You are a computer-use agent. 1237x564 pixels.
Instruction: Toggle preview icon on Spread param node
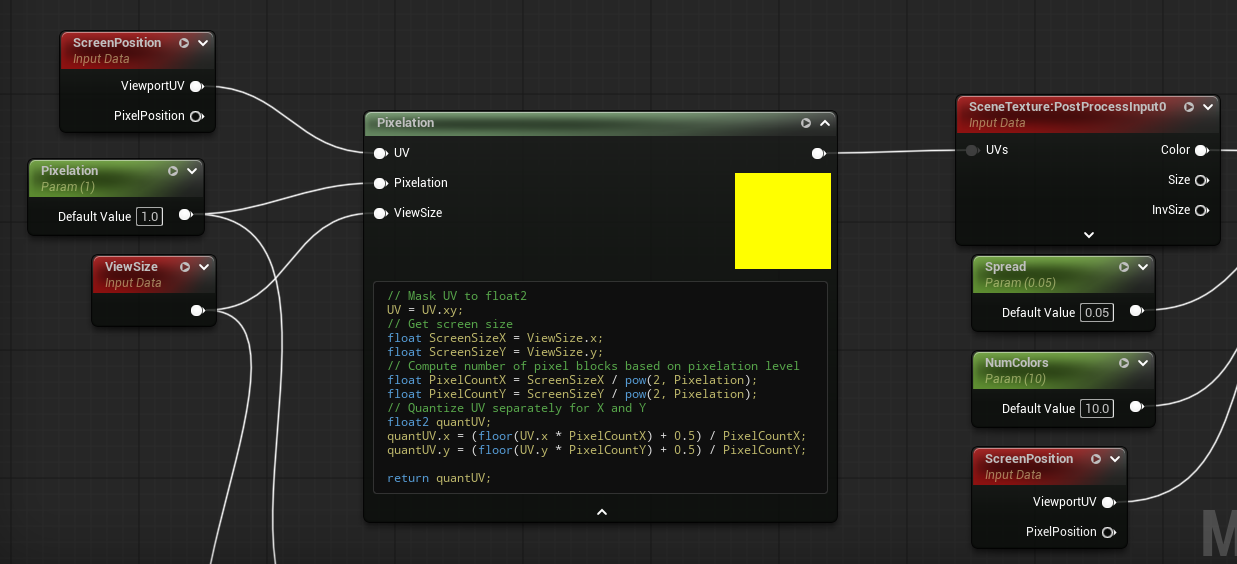click(1124, 267)
